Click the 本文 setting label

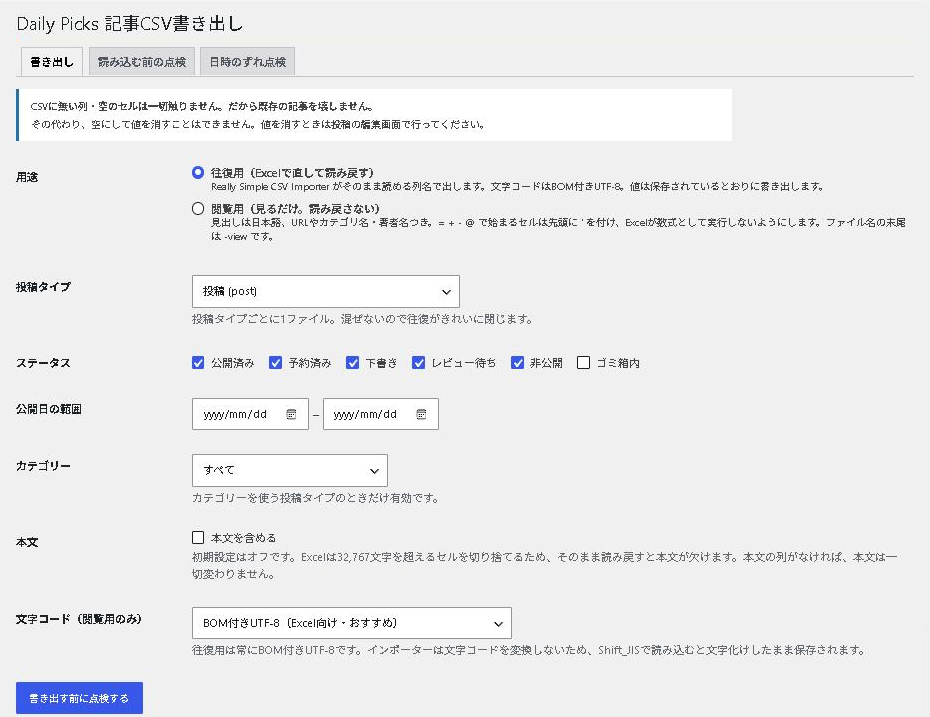coord(27,542)
